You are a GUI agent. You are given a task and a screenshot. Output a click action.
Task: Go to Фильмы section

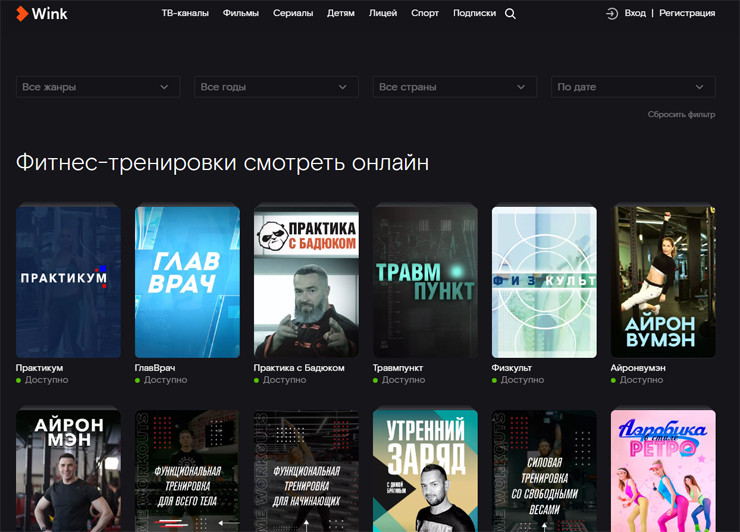[241, 14]
